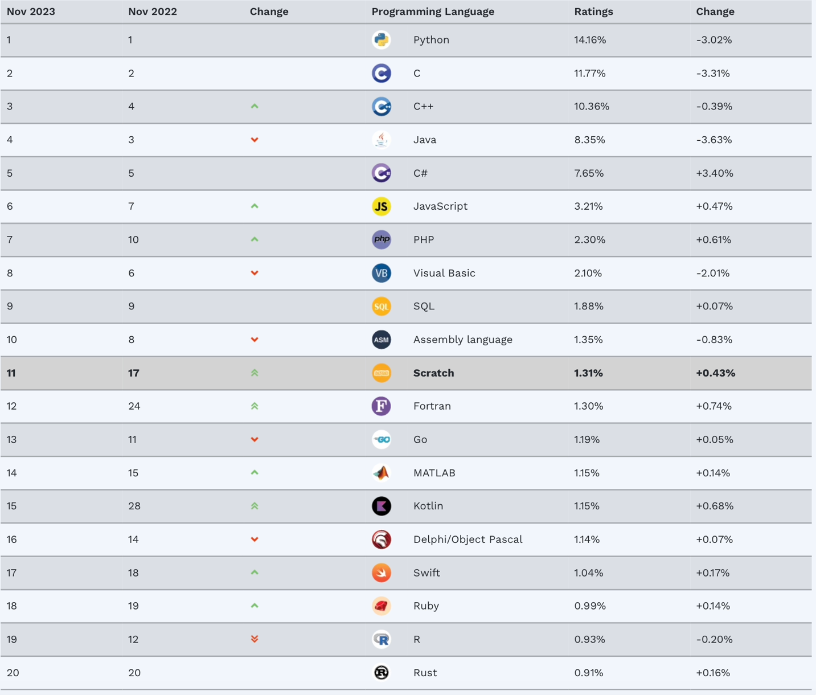
Task: Click the Nov 2023 column header
Action: (30, 12)
